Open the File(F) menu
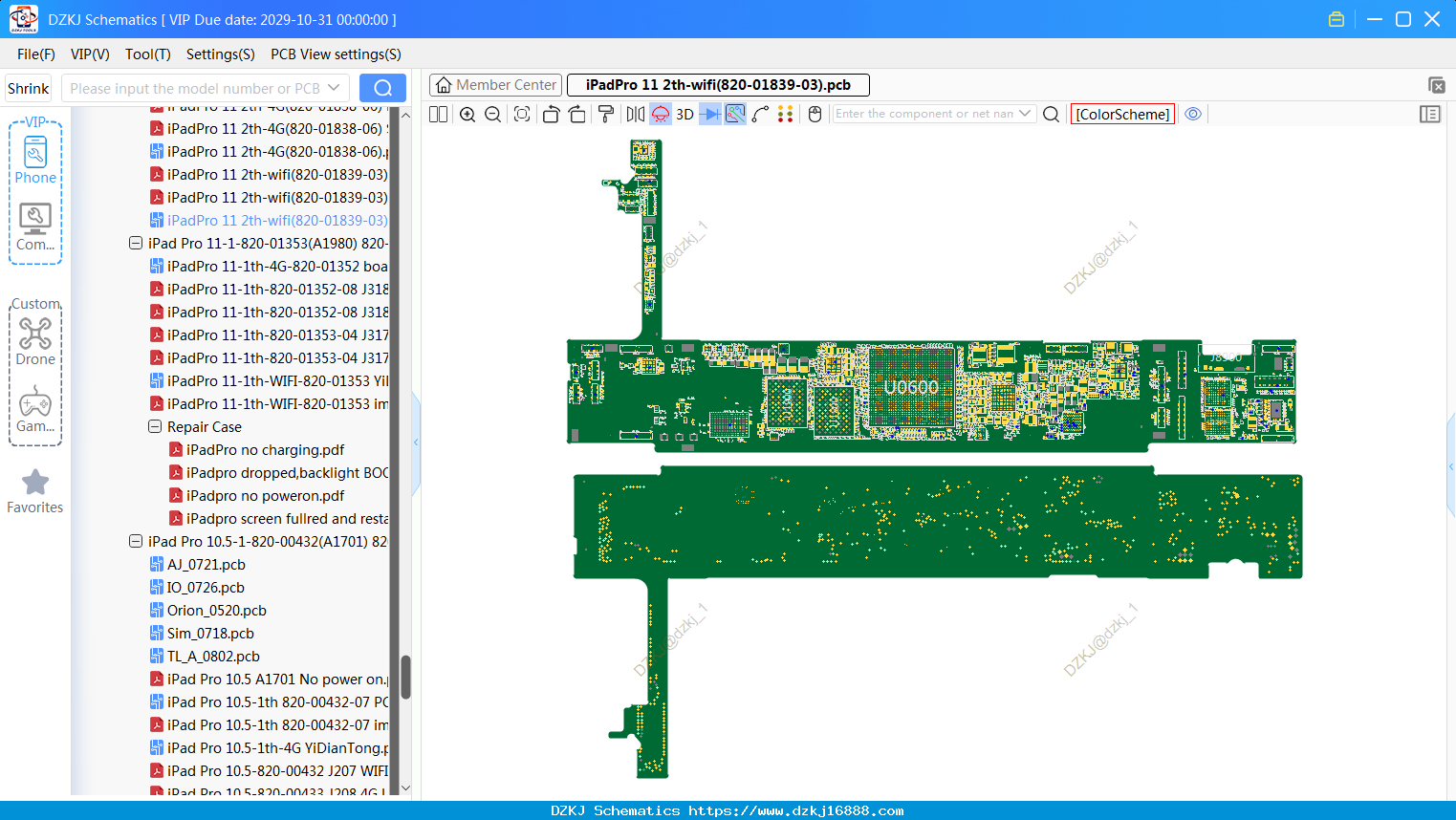The image size is (1456, 820). pyautogui.click(x=36, y=54)
